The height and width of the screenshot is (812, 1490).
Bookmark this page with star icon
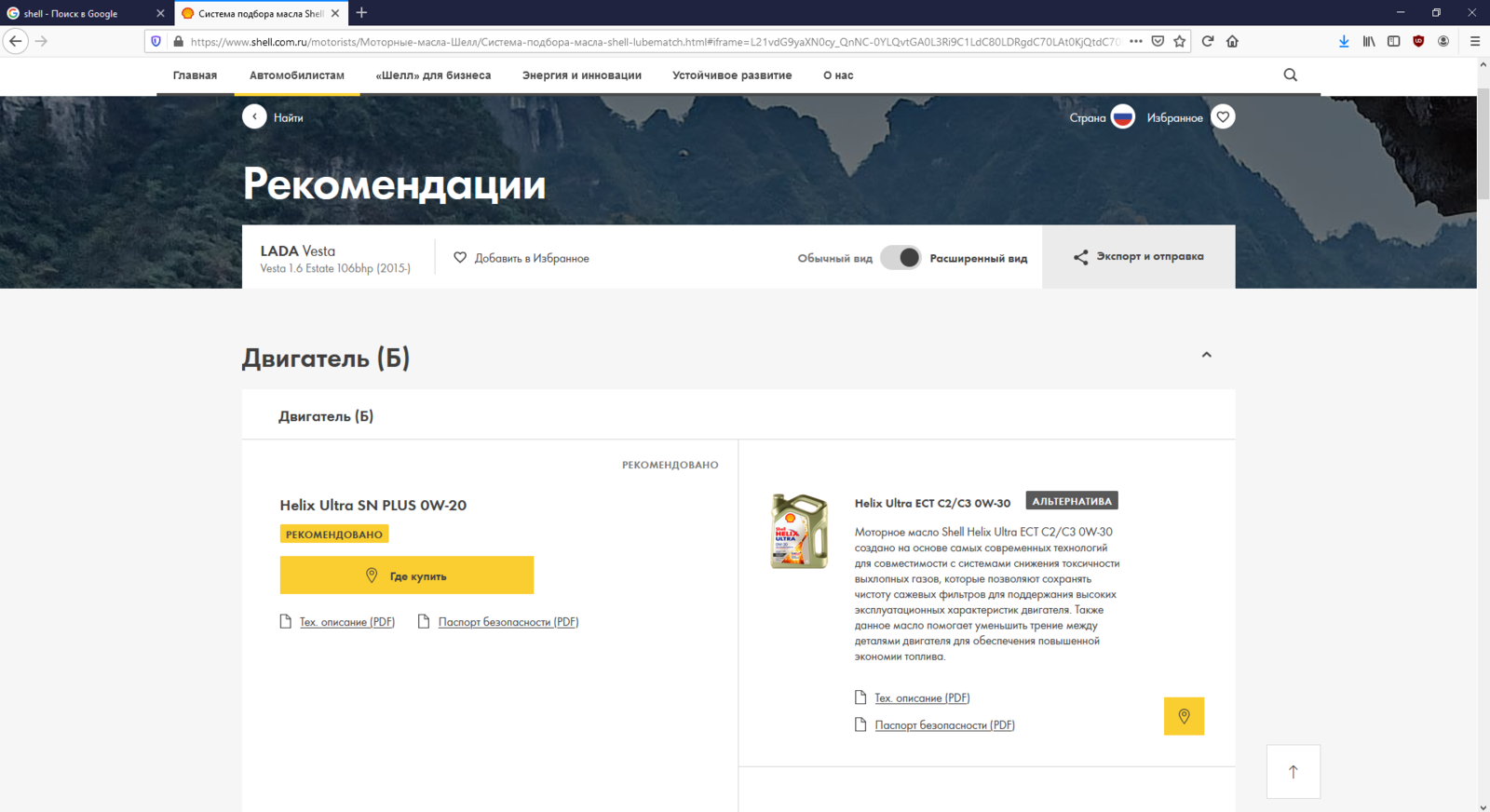pyautogui.click(x=1180, y=41)
